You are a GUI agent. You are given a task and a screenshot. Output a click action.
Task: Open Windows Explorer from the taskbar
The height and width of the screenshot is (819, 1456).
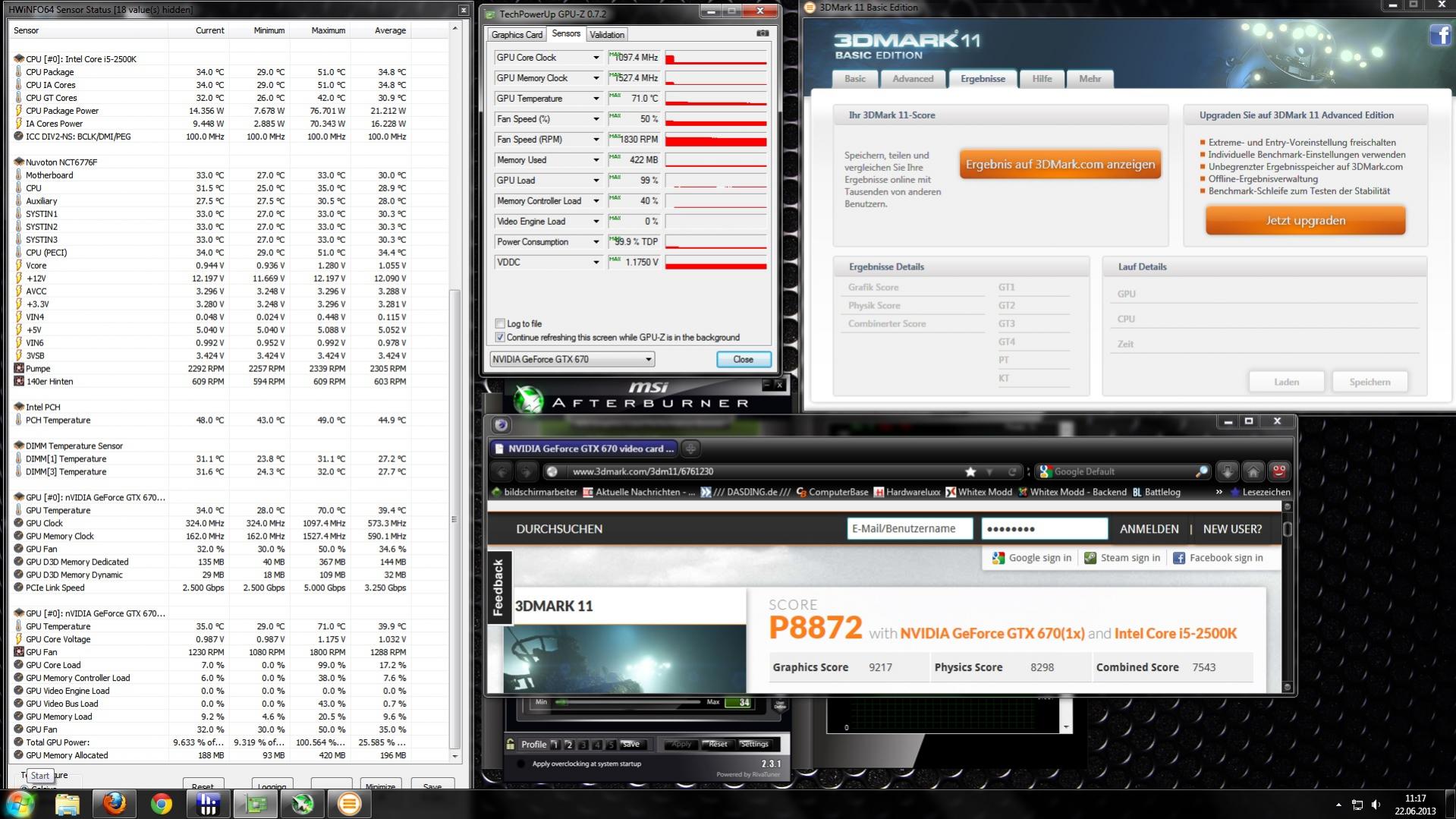67,804
